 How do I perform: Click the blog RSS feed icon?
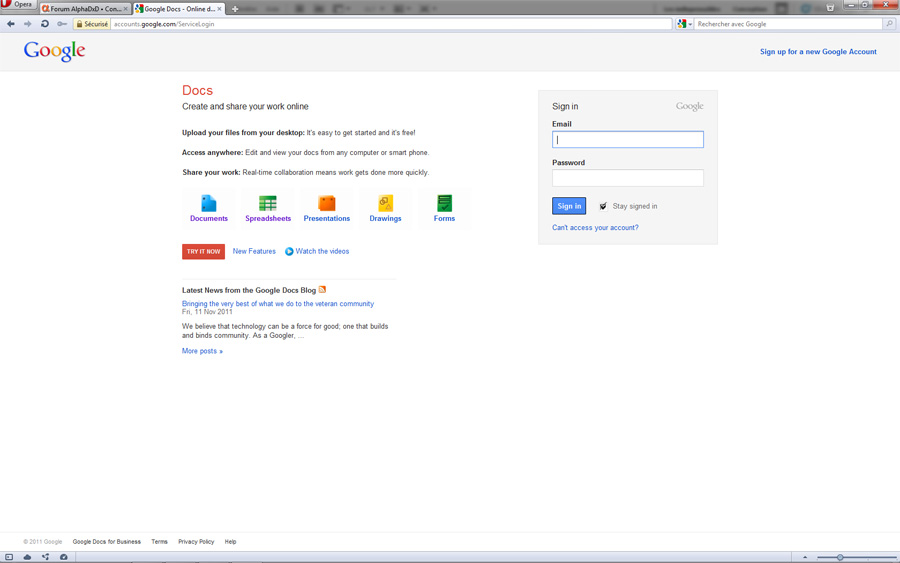322,289
